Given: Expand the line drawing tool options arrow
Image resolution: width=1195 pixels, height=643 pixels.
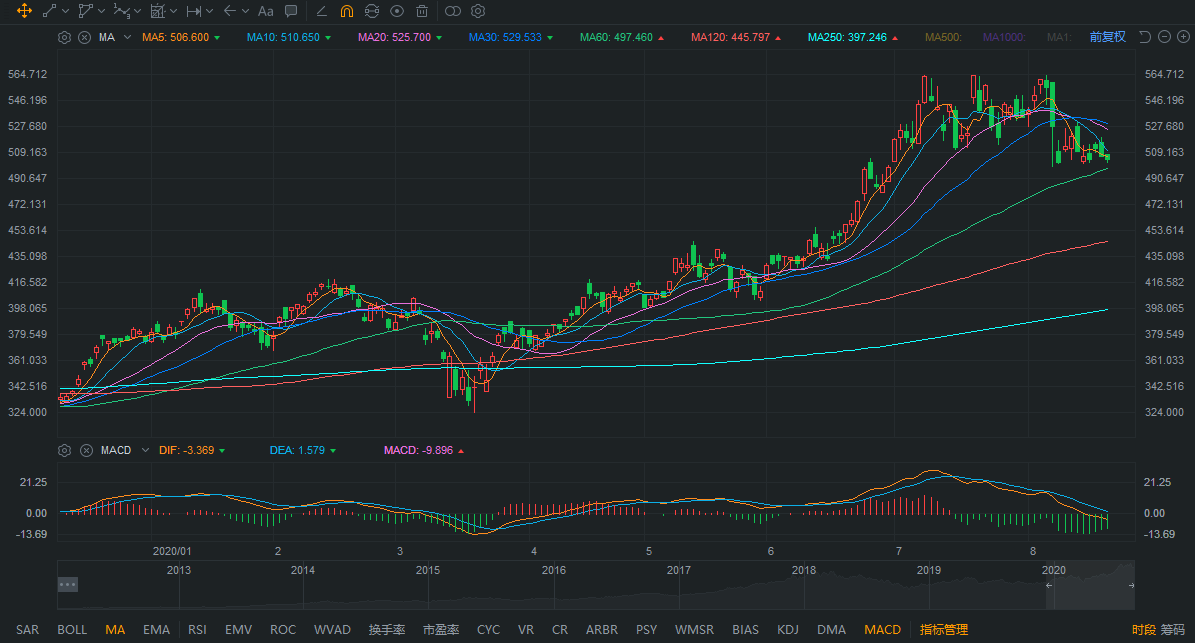Looking at the screenshot, I should tap(65, 11).
